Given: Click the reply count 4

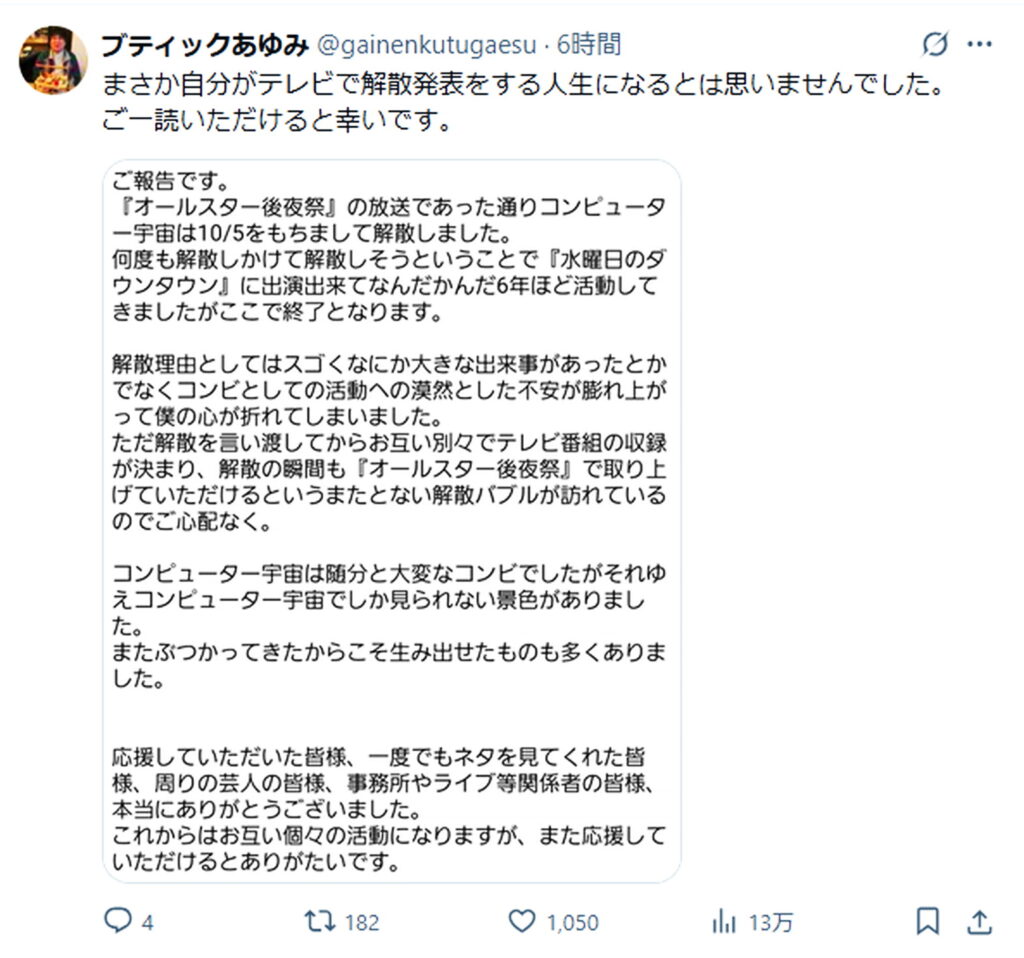Looking at the screenshot, I should (147, 922).
